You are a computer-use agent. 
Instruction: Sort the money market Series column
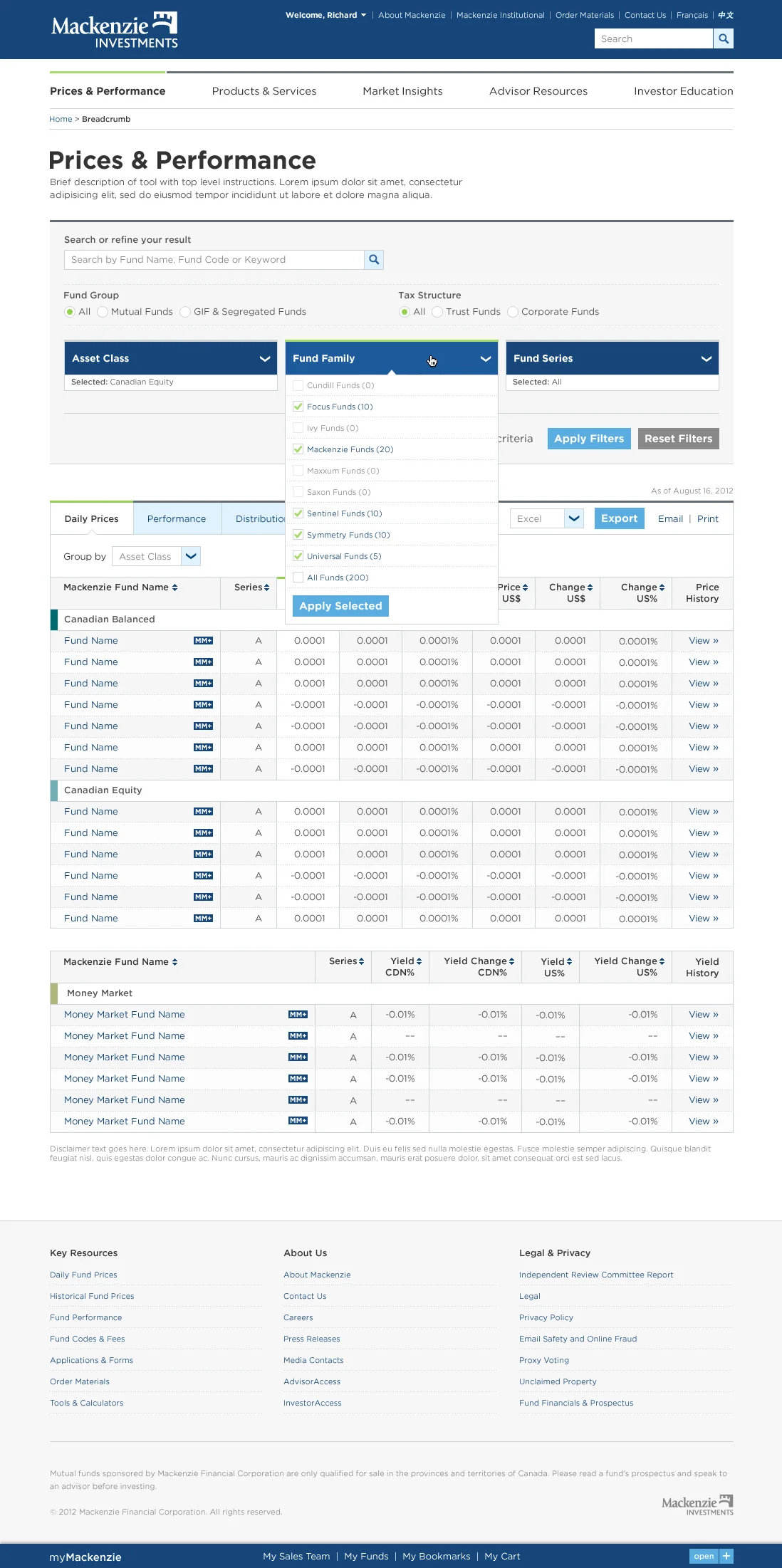point(361,961)
